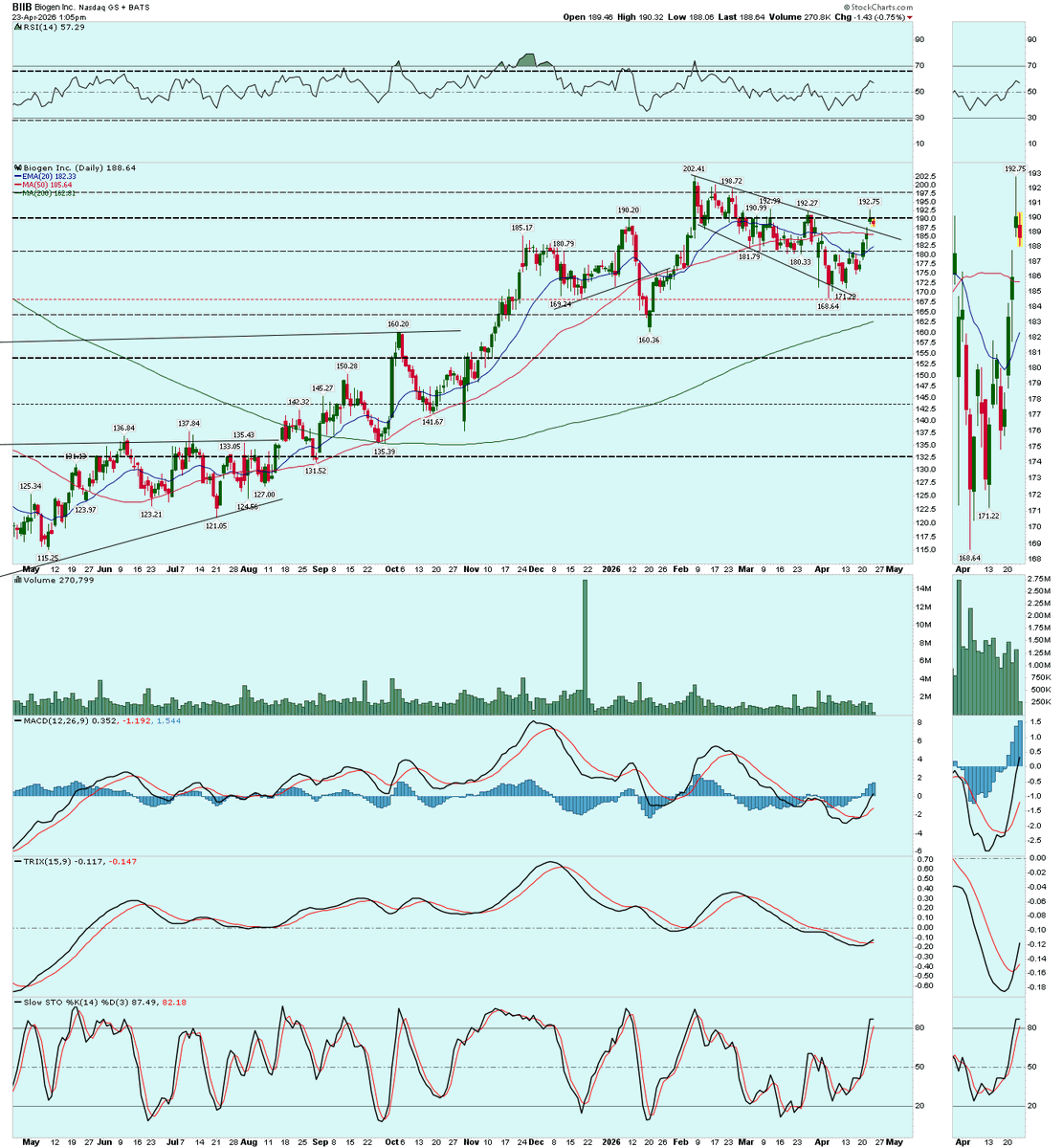Click the 190.20 January high label

tap(628, 210)
